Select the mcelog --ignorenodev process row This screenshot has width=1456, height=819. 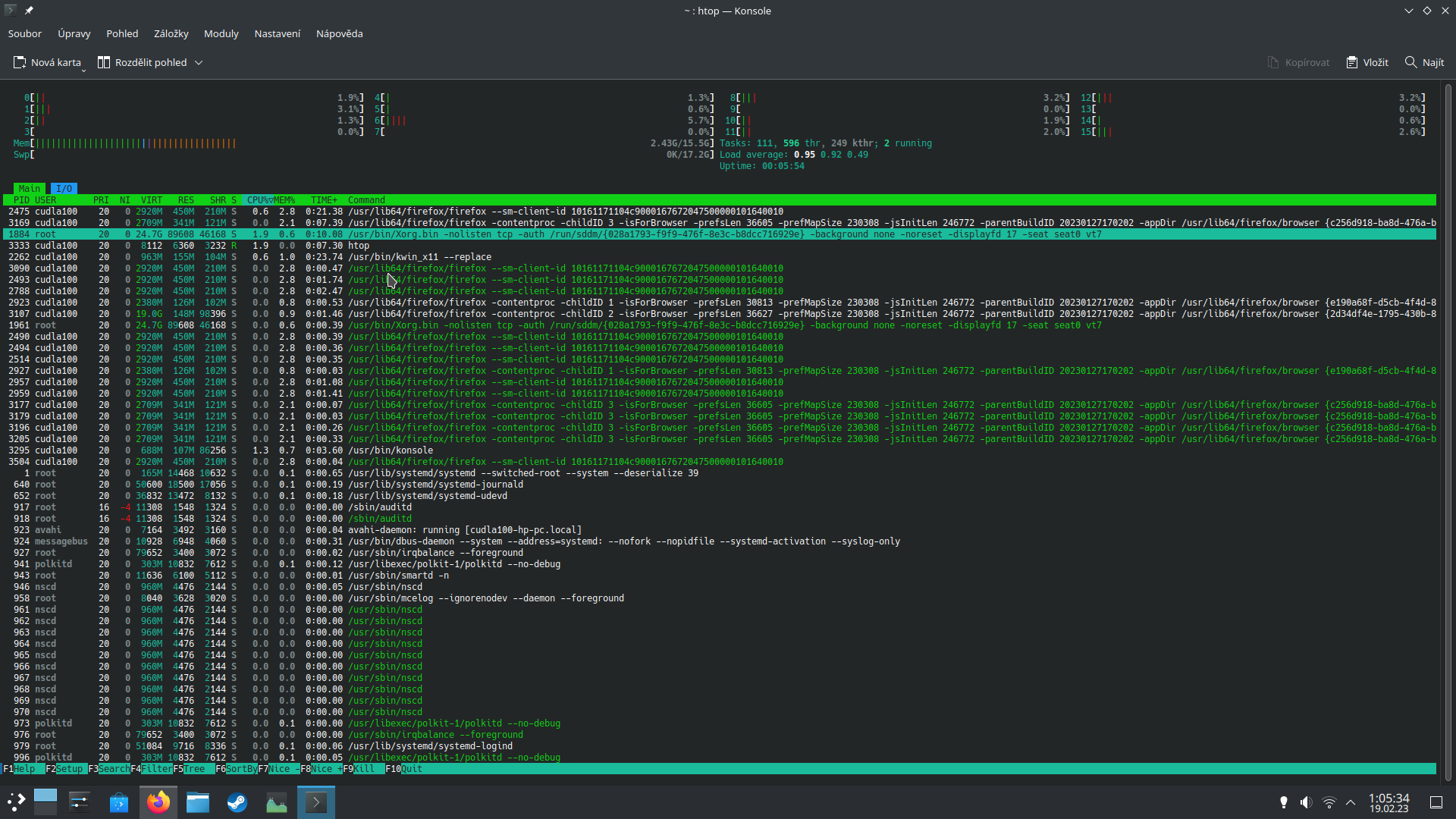point(720,598)
